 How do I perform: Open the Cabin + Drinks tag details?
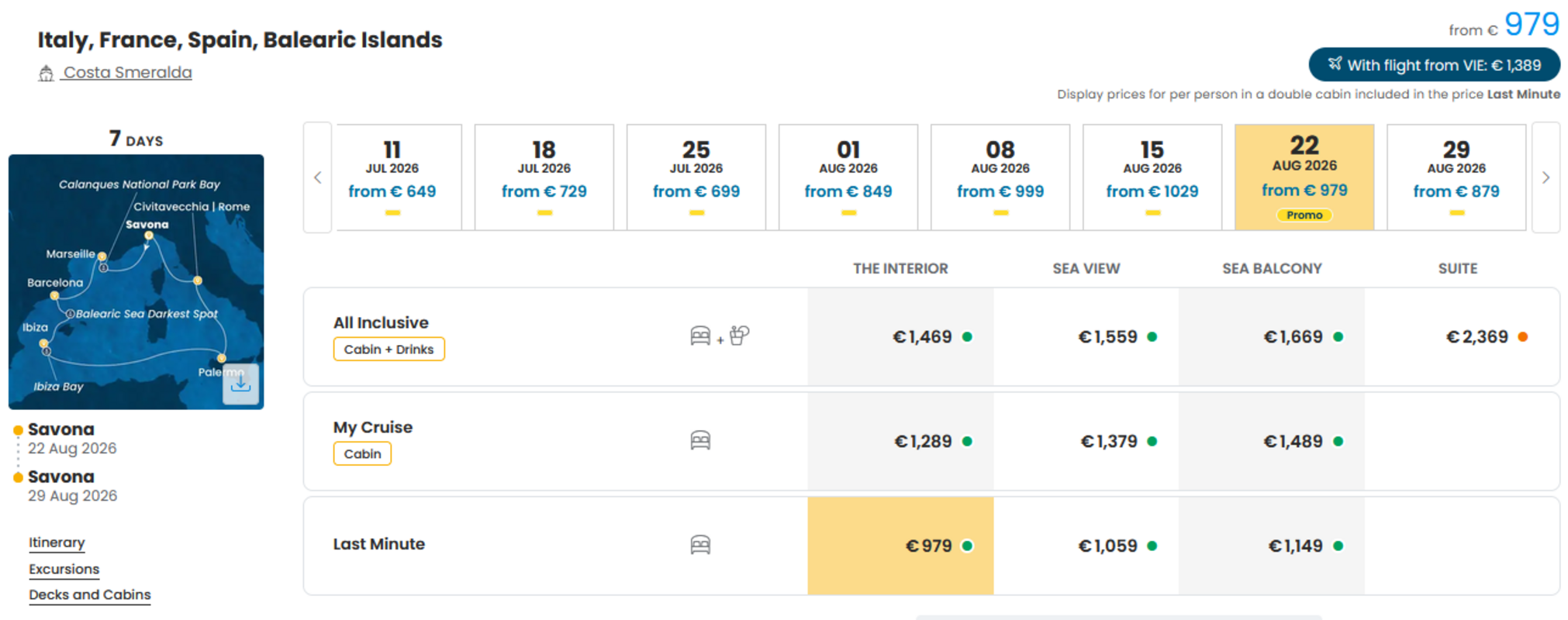(389, 349)
